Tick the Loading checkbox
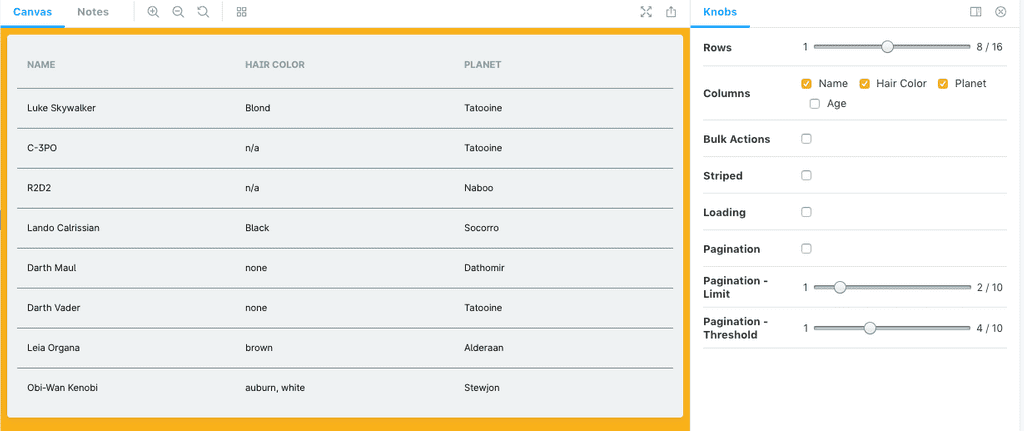The height and width of the screenshot is (431, 1024). click(807, 212)
